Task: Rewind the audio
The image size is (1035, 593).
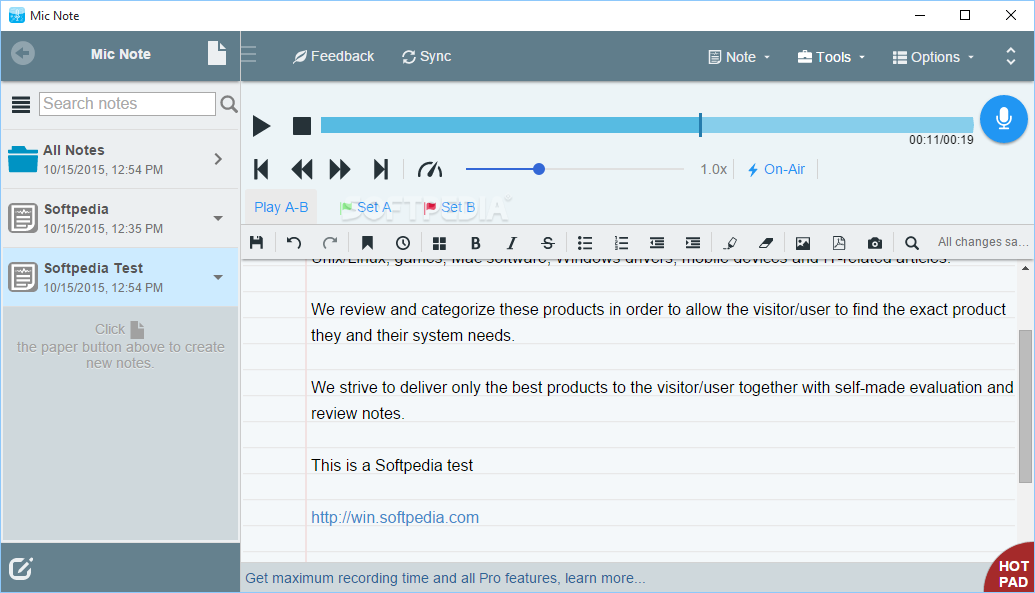Action: 302,170
